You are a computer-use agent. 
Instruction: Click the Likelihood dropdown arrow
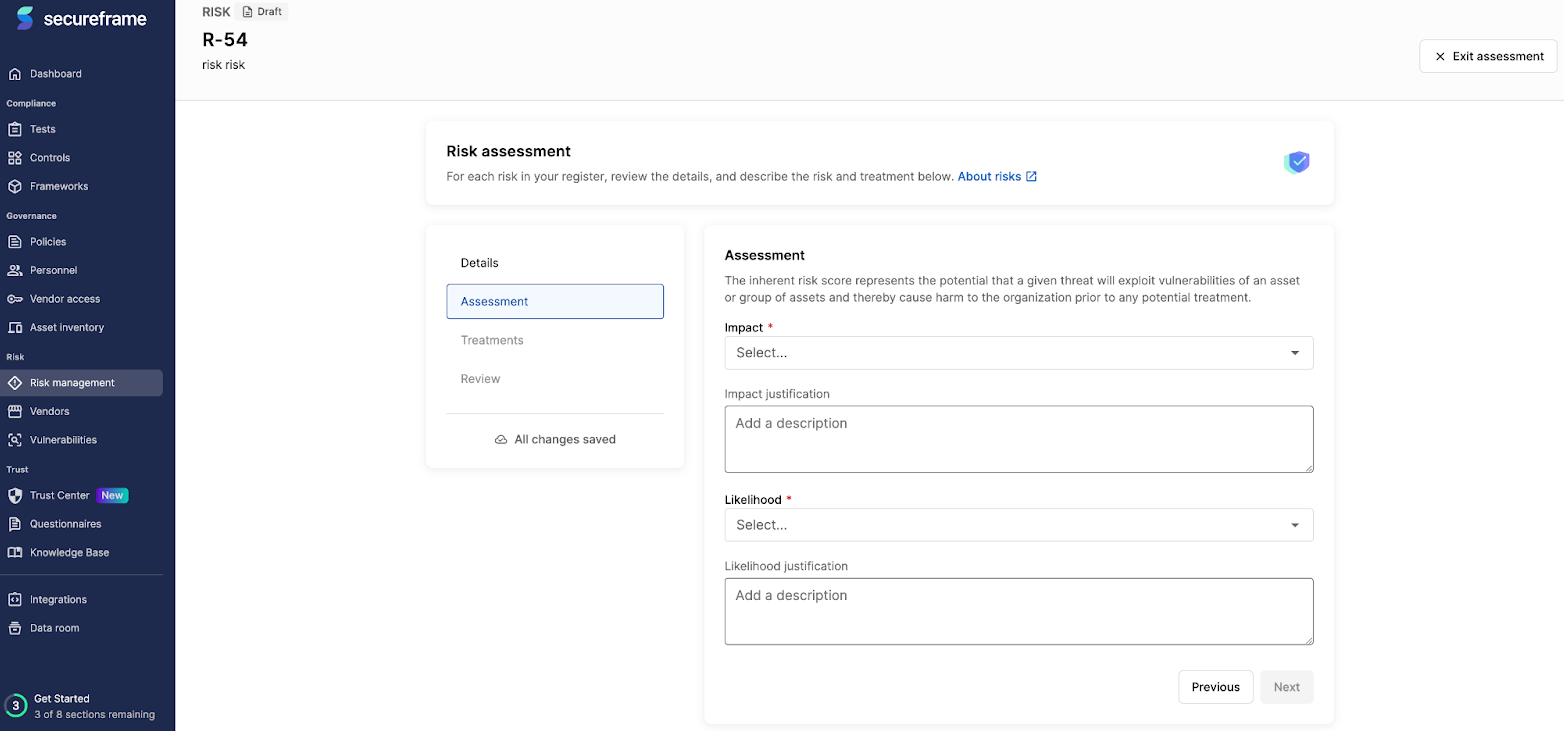(x=1295, y=525)
